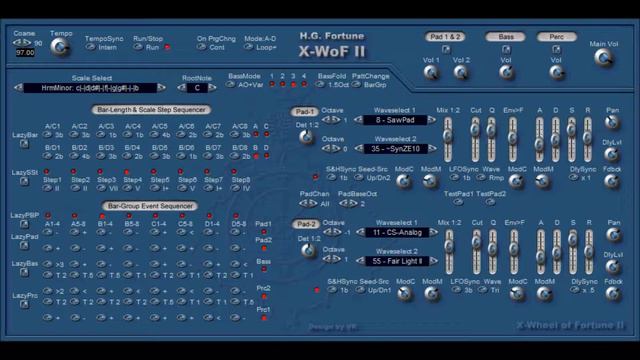Click the PadChan stepper arrows
Viewport: 640px width, 360px height.
tap(308, 203)
